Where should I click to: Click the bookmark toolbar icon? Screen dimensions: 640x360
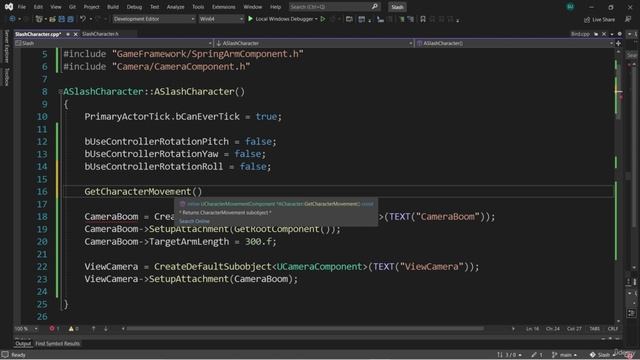[x=423, y=19]
